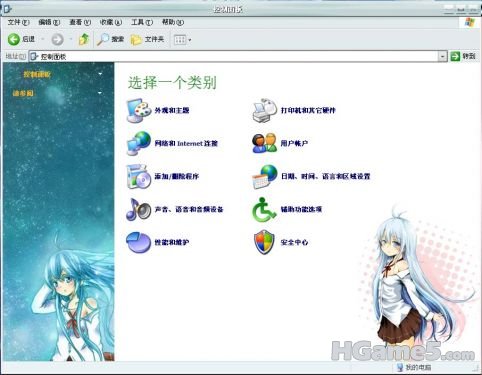Open the Security Center shield icon
The image size is (482, 375).
point(264,242)
